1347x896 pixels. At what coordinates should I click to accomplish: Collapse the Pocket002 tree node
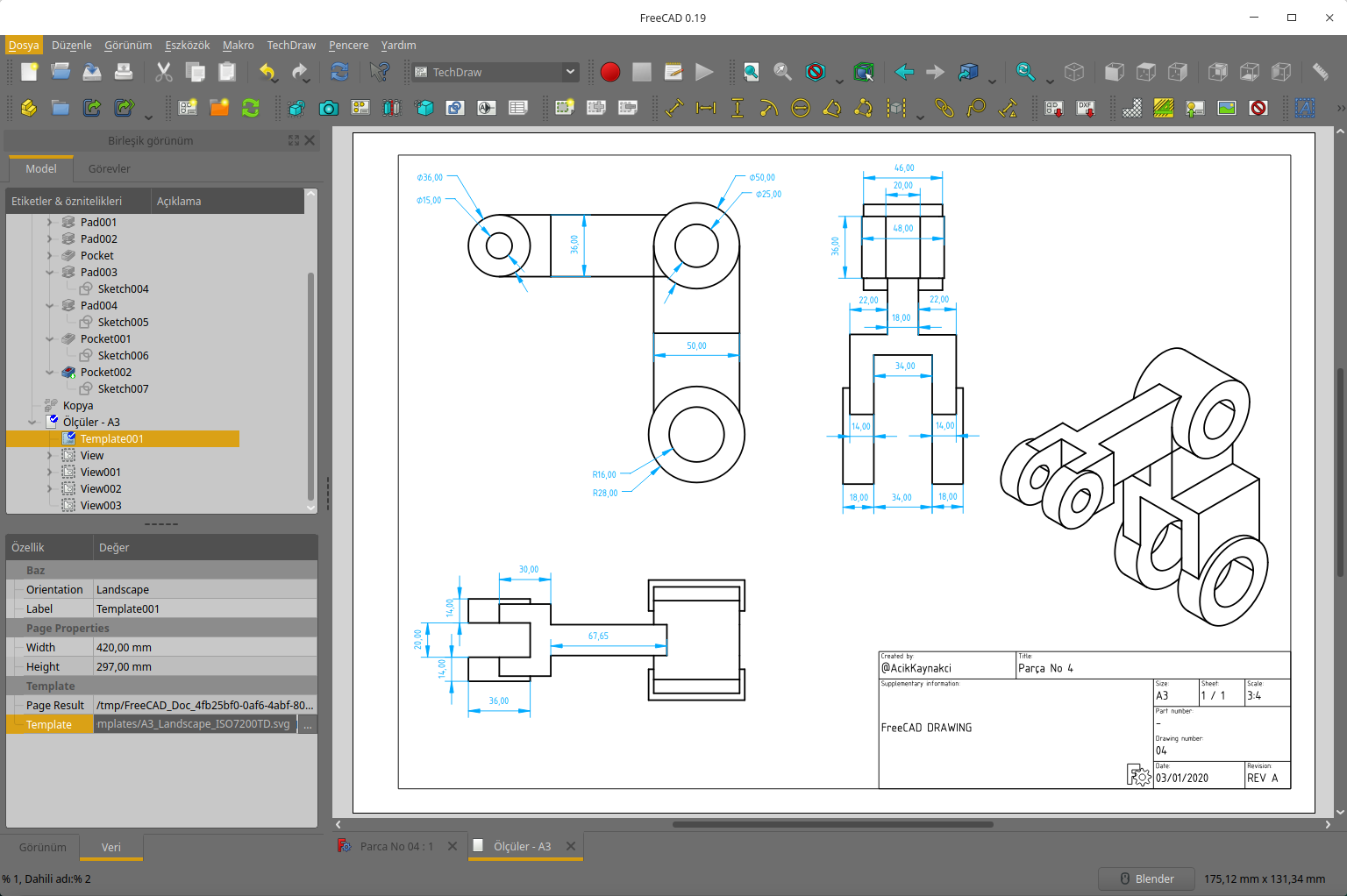pos(50,373)
